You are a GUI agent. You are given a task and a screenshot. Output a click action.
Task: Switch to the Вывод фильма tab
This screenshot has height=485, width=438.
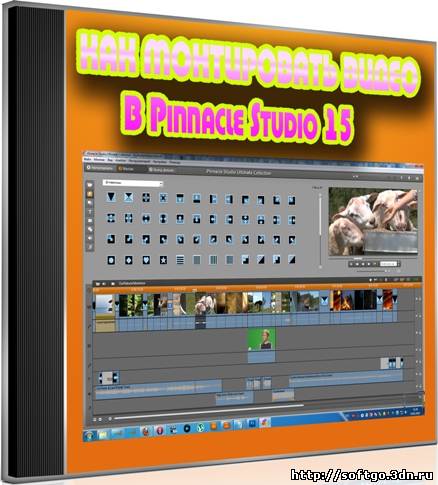coord(162,170)
